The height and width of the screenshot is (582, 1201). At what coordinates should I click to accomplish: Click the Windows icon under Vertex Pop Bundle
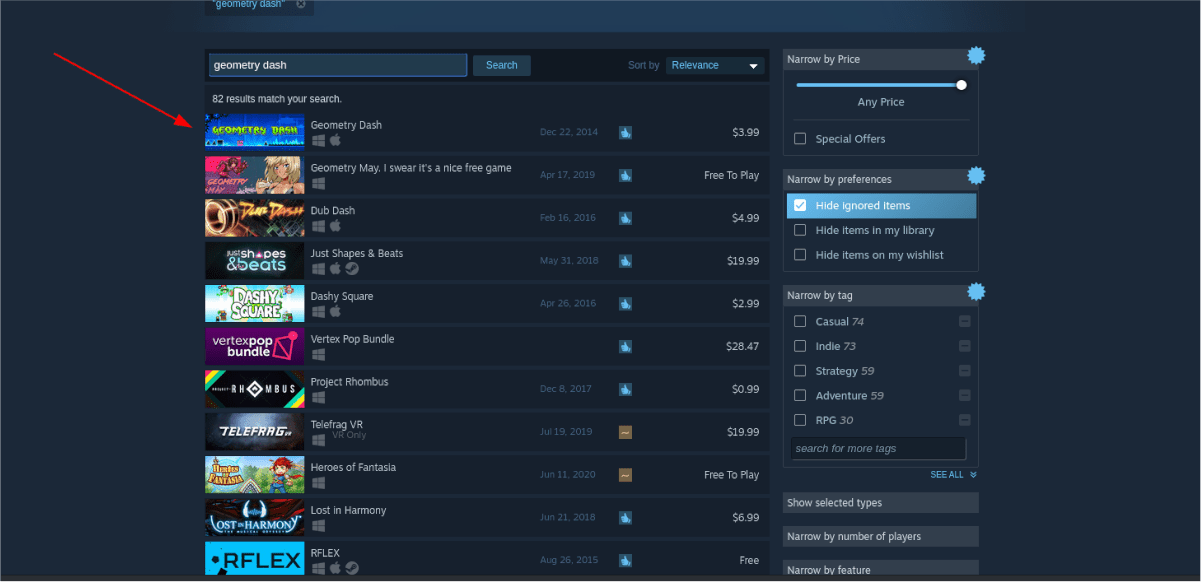coord(318,355)
